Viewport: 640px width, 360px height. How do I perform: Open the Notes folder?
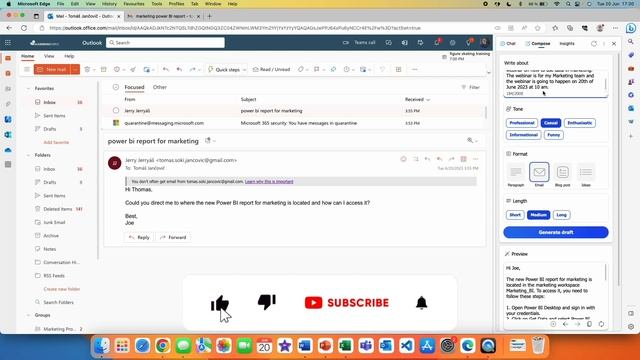(x=50, y=249)
